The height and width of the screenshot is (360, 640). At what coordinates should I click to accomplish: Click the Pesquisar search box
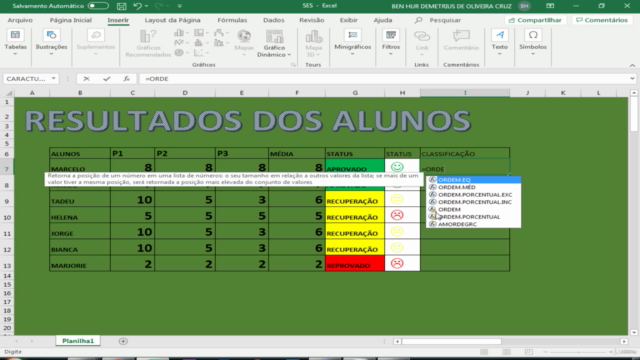point(439,20)
